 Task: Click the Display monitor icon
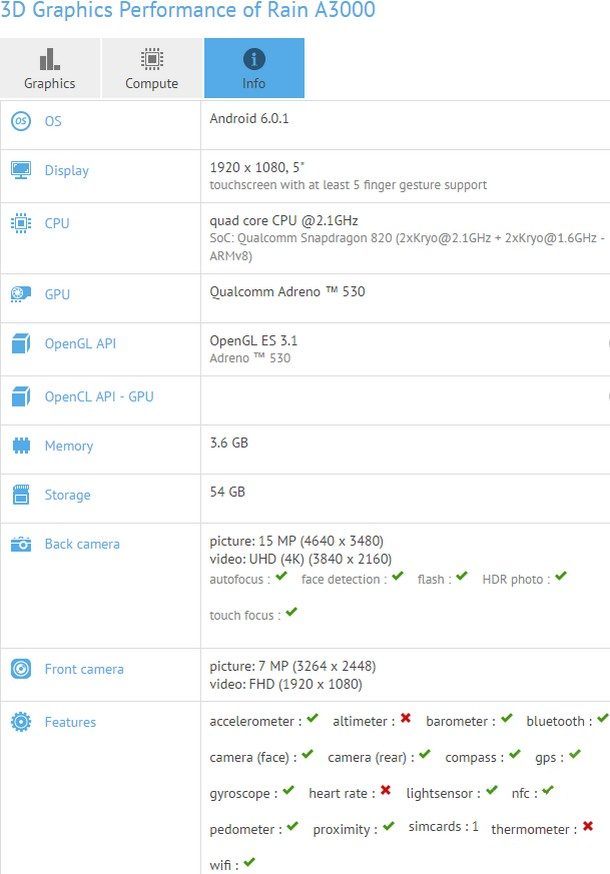20,171
